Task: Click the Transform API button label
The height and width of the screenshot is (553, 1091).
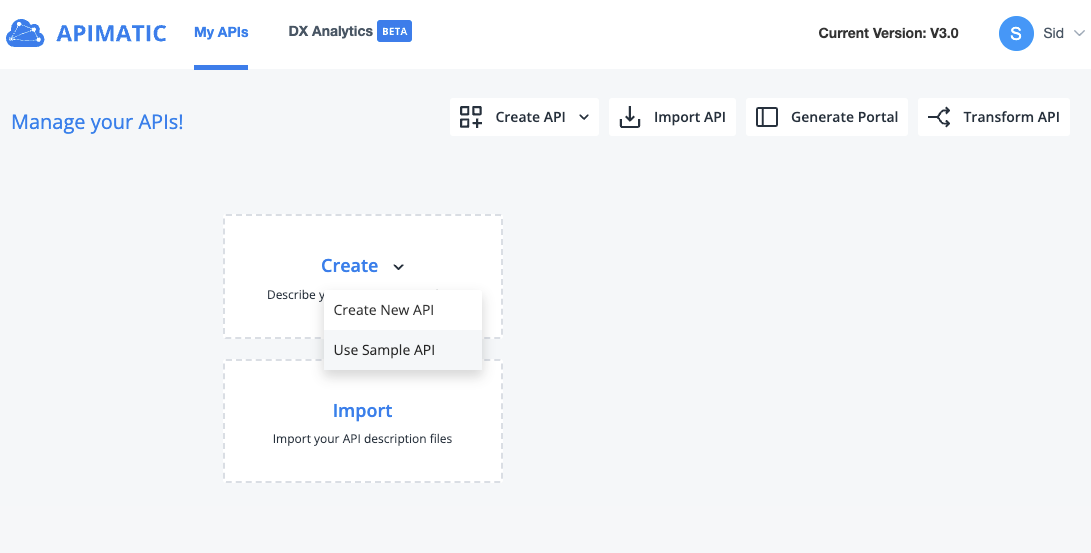Action: point(1012,117)
